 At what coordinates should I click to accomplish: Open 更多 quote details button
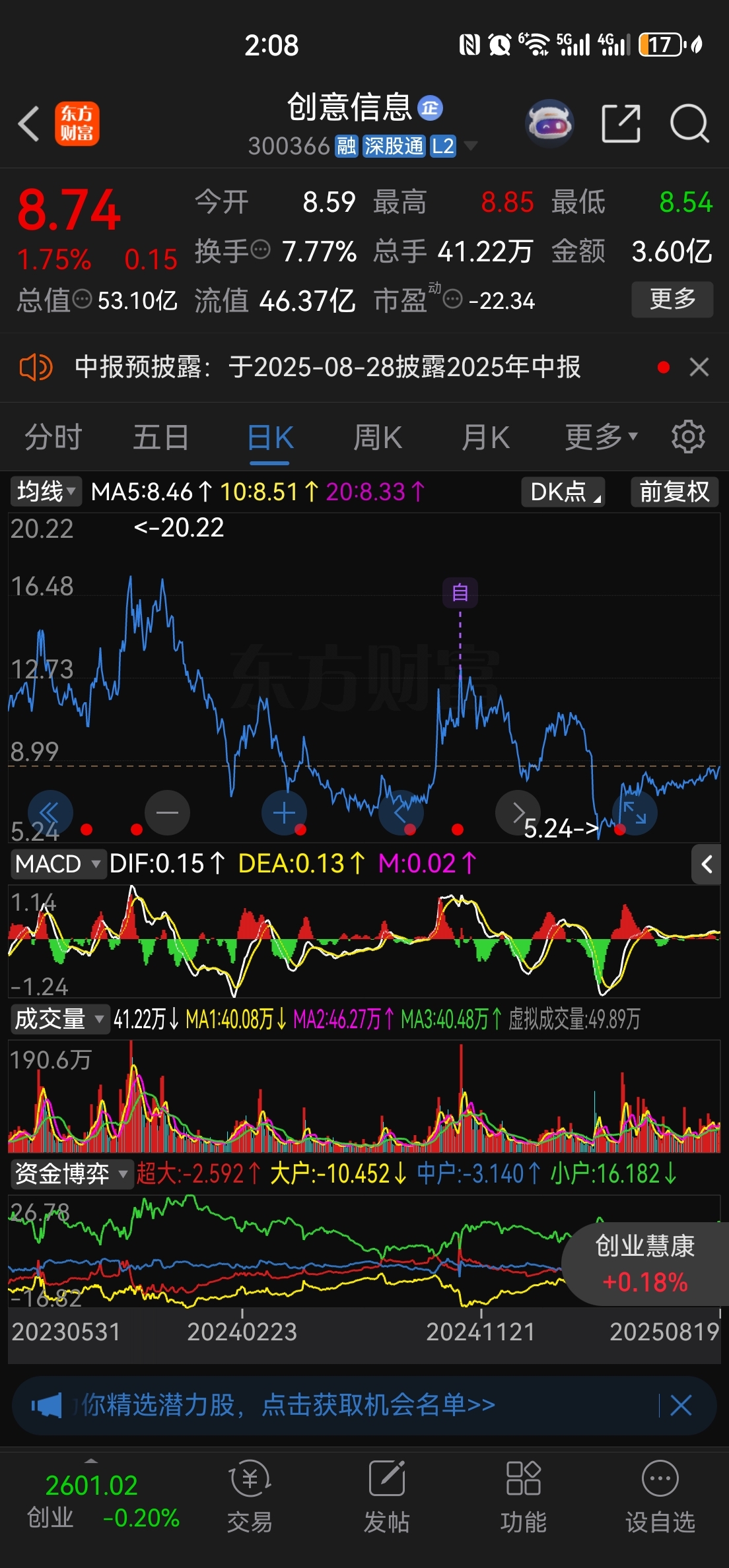pos(672,300)
